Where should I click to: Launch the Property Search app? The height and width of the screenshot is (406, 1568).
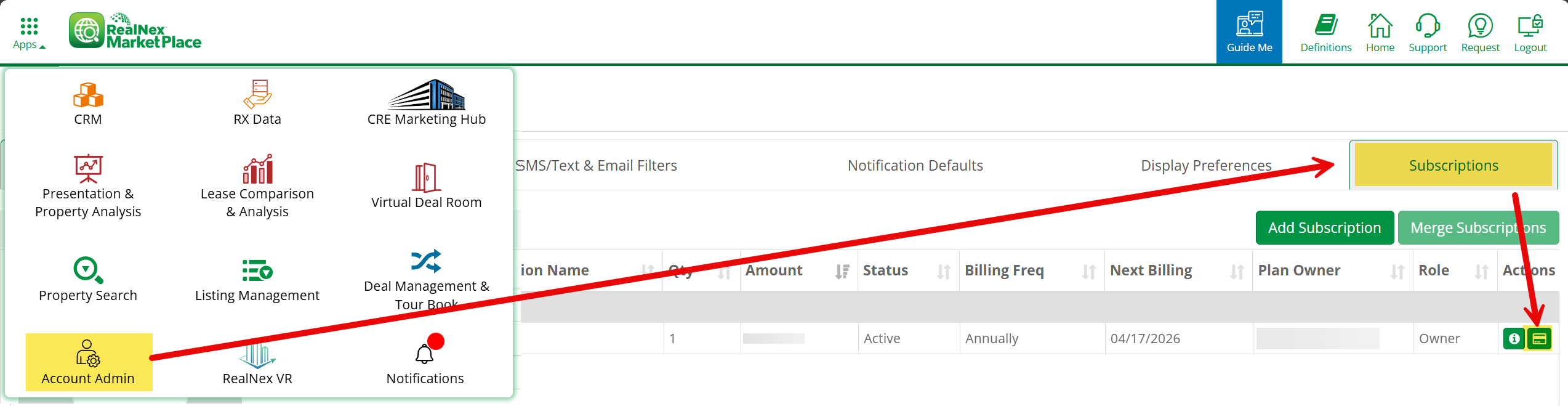coord(88,280)
